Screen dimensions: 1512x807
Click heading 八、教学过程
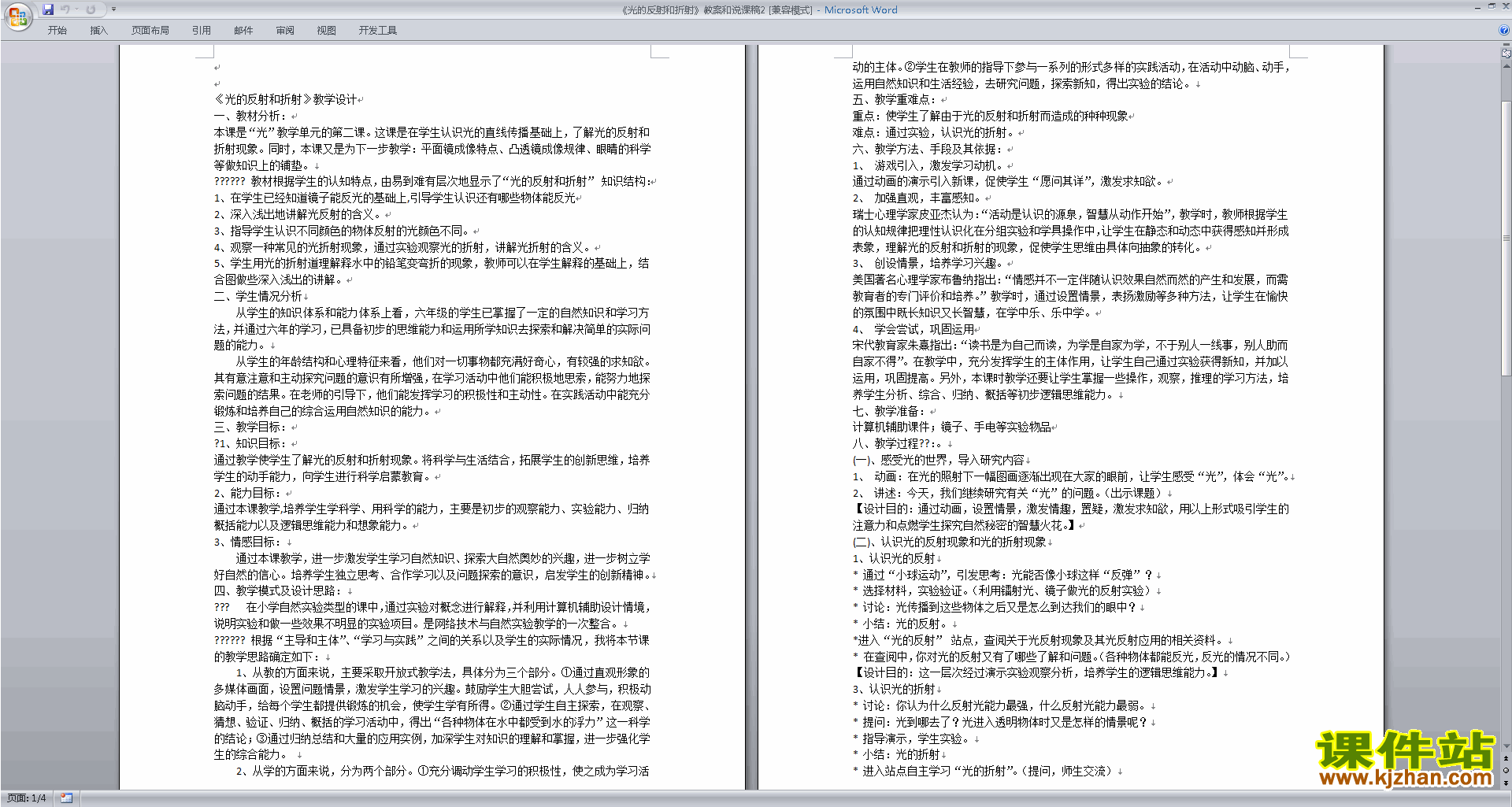click(x=898, y=443)
